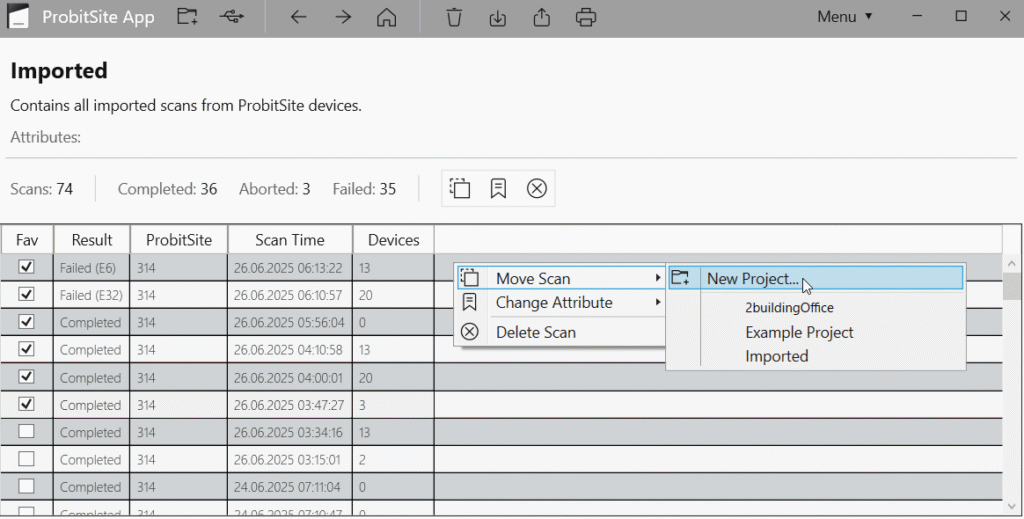Choose Delete Scan from context menu
This screenshot has width=1024, height=519.
560,332
